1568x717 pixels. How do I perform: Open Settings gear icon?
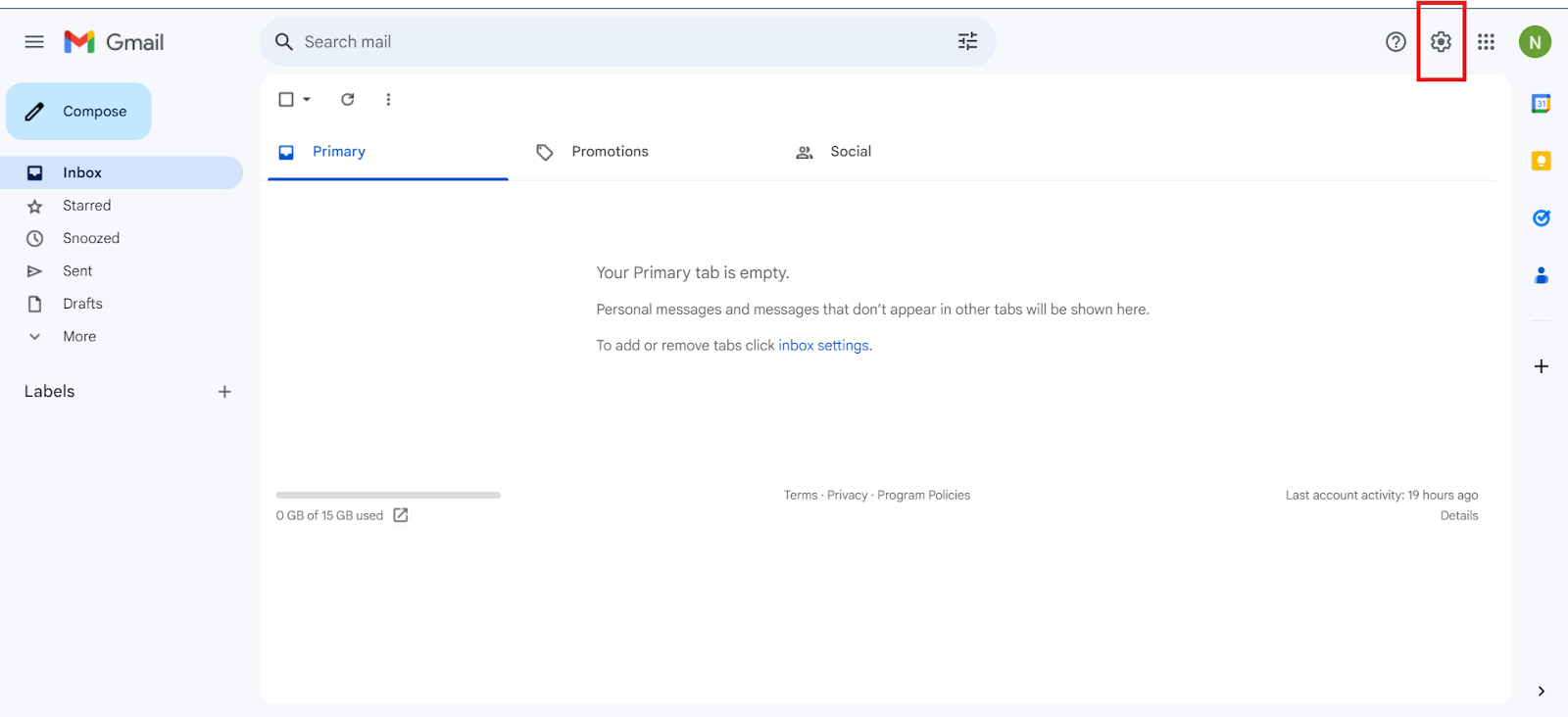coord(1441,42)
